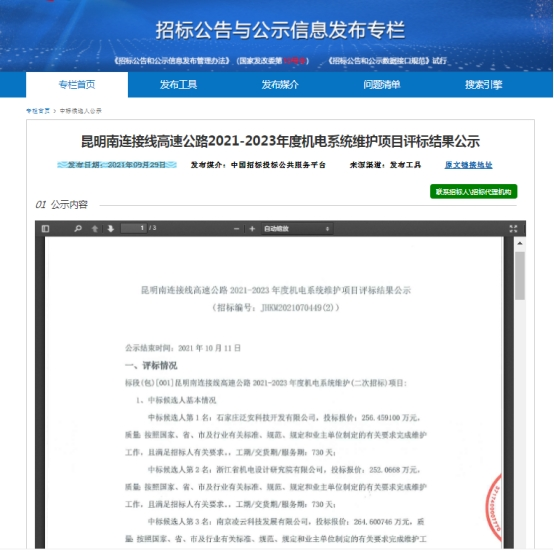Click the 原文链接地址 link

pyautogui.click(x=468, y=165)
